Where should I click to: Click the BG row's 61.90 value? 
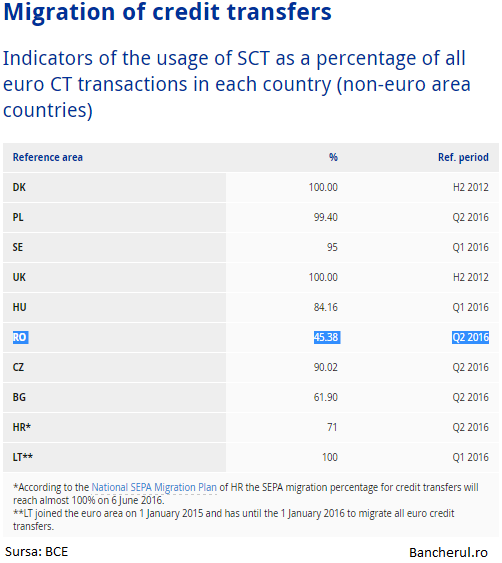[326, 397]
